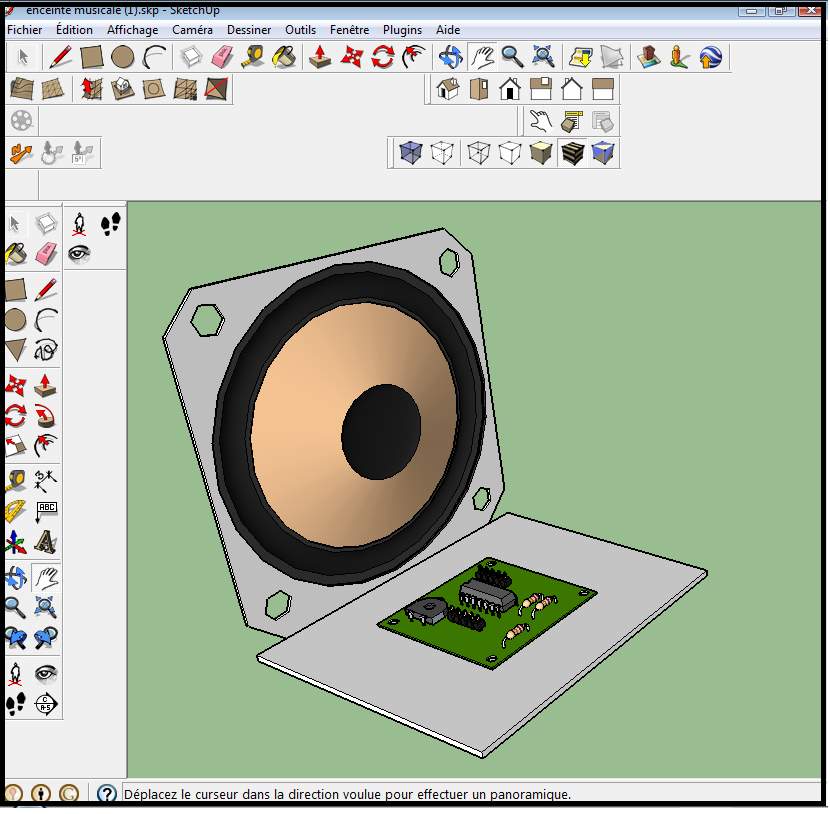Select the 3D Text tool in left palette
The height and width of the screenshot is (814, 830).
point(46,541)
